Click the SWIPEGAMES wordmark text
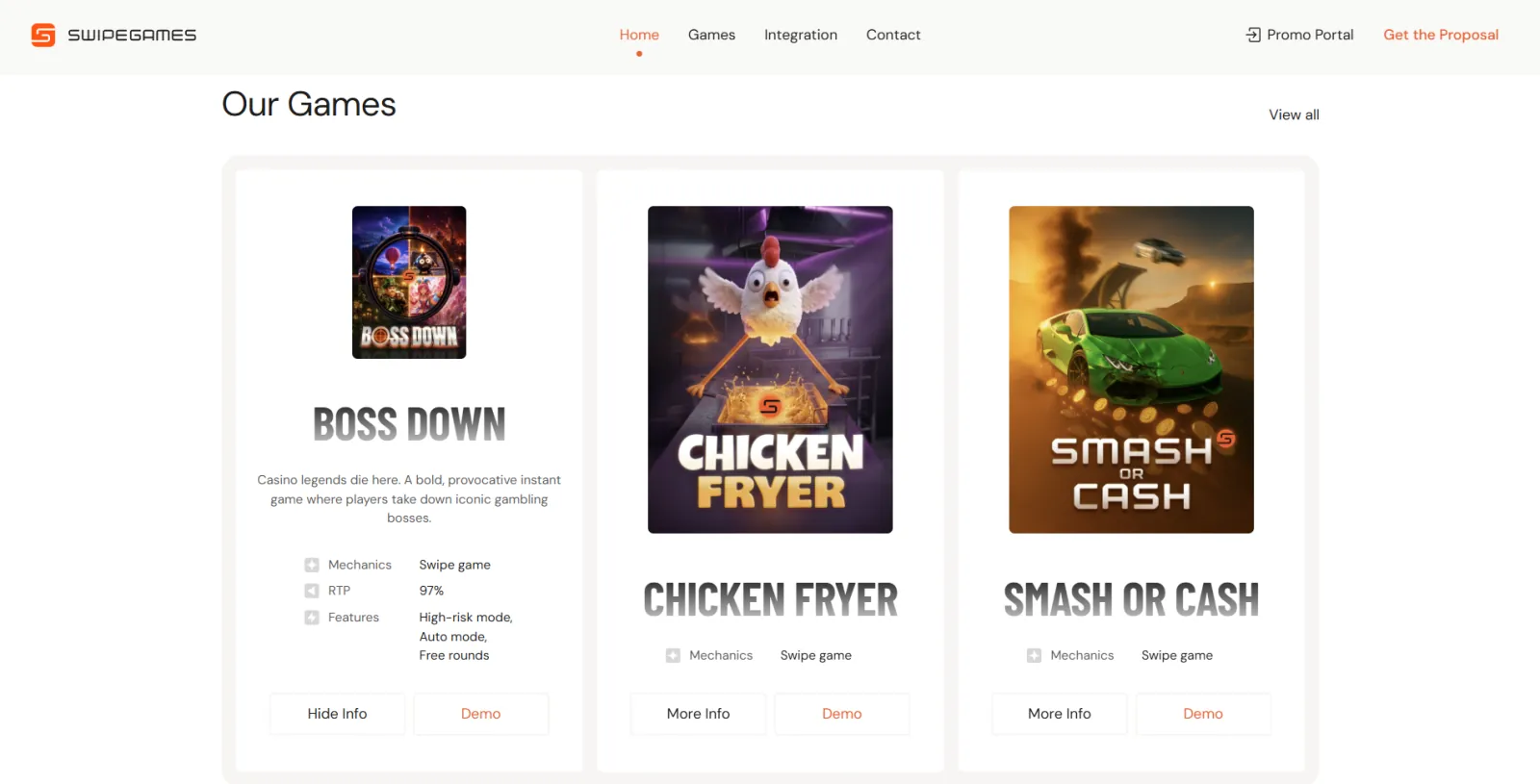Screen dimensions: 1540x784 tap(132, 36)
